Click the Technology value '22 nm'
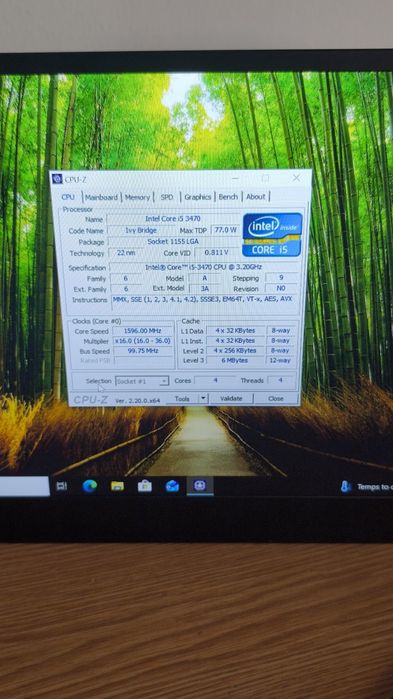The width and height of the screenshot is (393, 699). [126, 253]
